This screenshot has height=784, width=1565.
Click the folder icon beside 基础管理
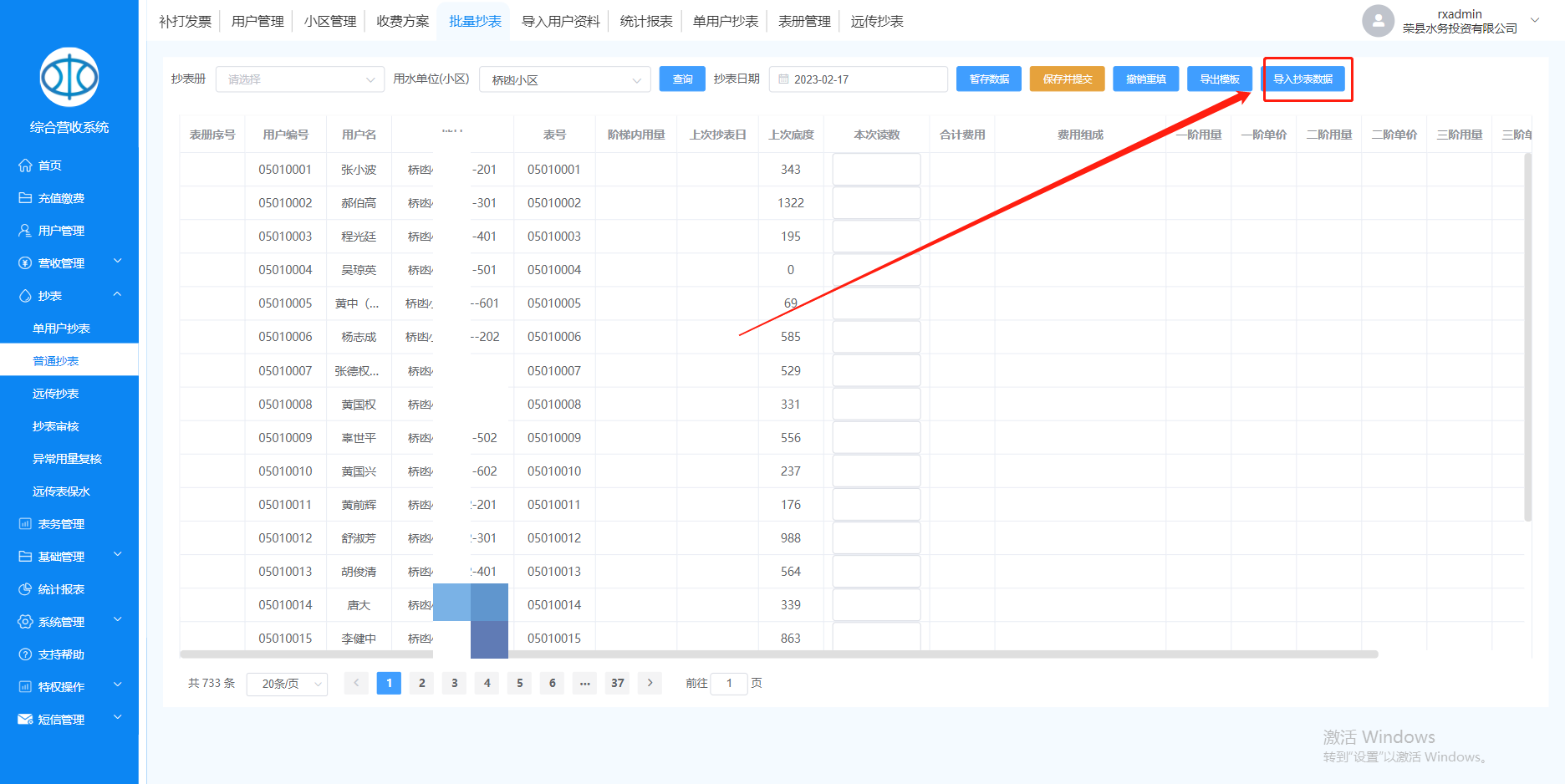[25, 557]
